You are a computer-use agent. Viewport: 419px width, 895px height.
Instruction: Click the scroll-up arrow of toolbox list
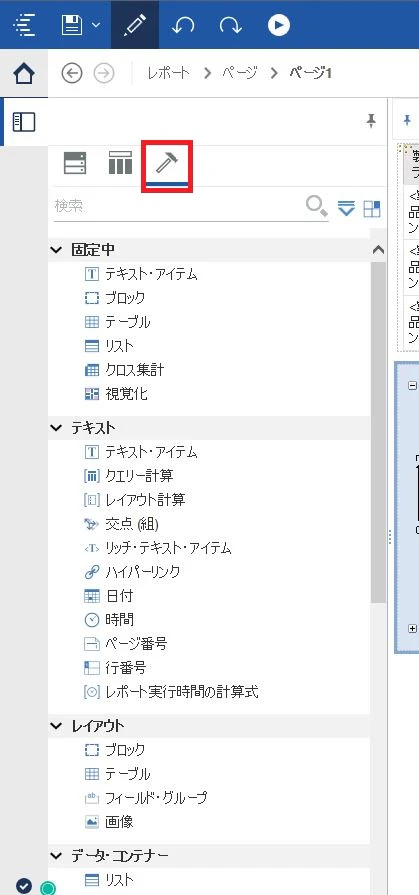click(377, 249)
